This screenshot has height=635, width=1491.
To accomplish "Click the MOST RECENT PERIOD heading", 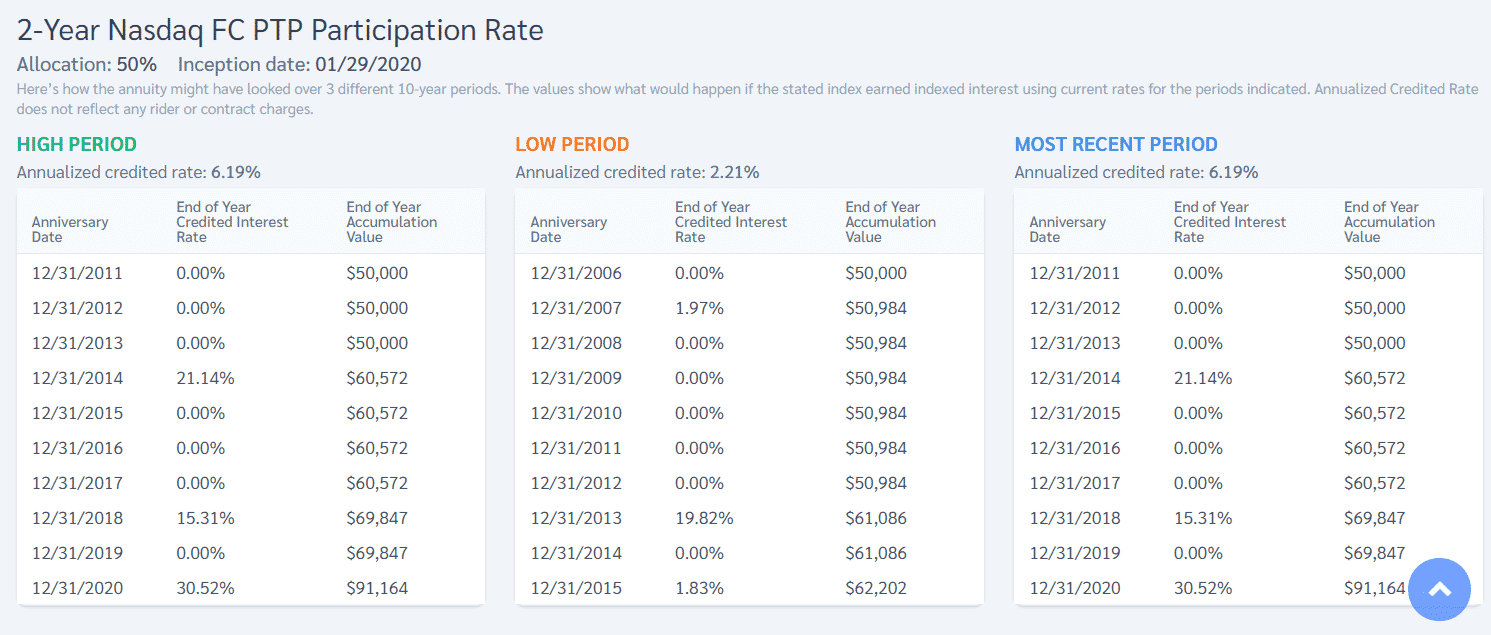I will [1116, 144].
